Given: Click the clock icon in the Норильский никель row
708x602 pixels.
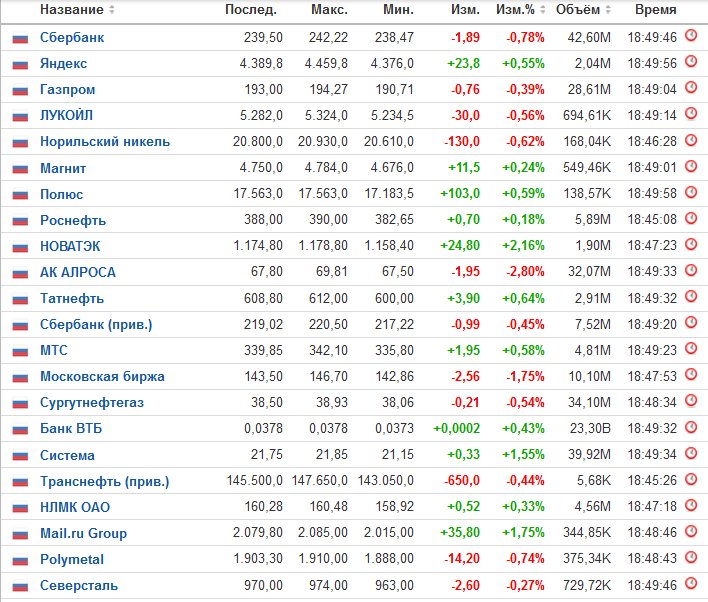Looking at the screenshot, I should (x=691, y=140).
